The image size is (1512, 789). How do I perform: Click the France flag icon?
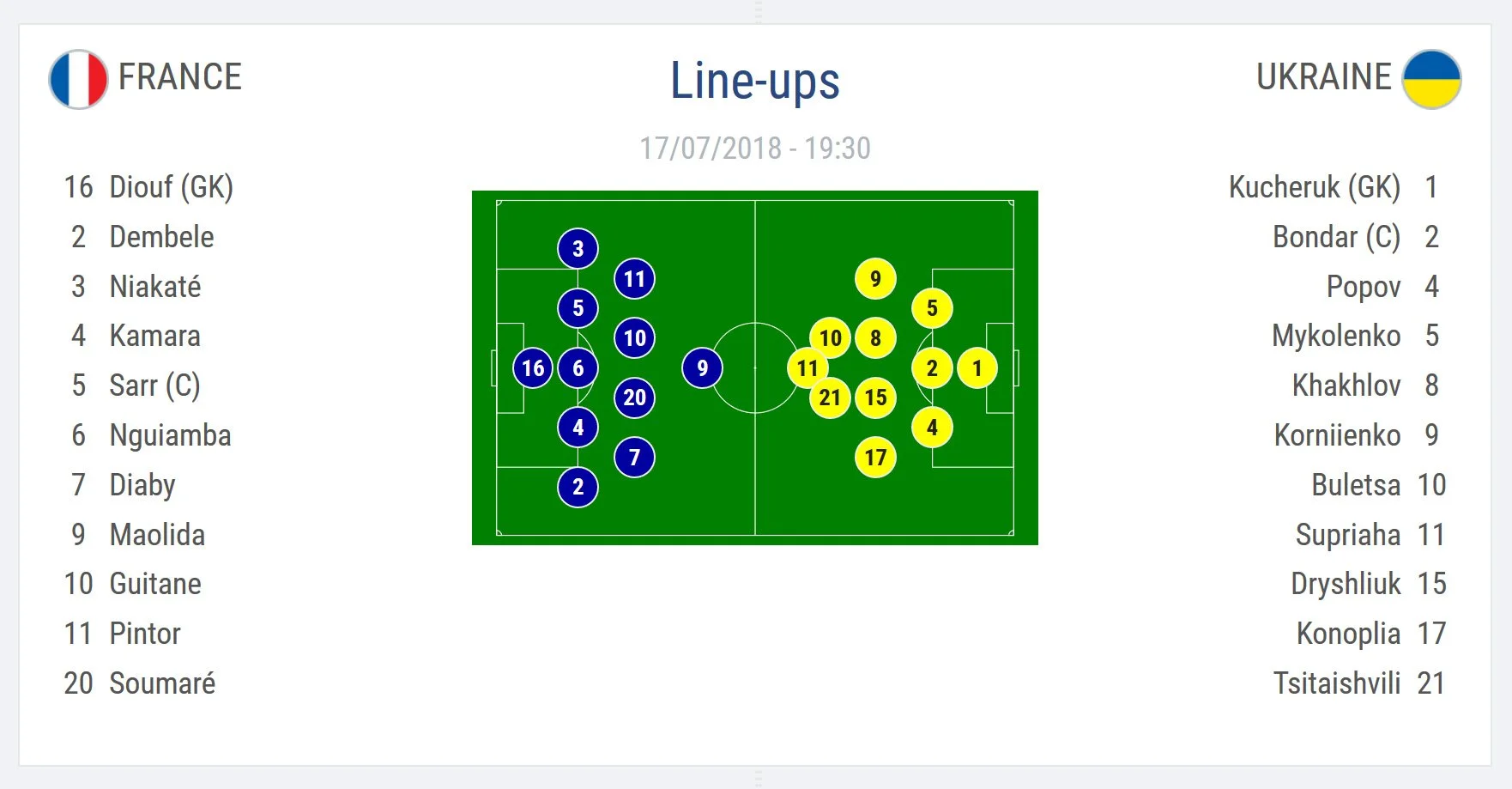[78, 79]
